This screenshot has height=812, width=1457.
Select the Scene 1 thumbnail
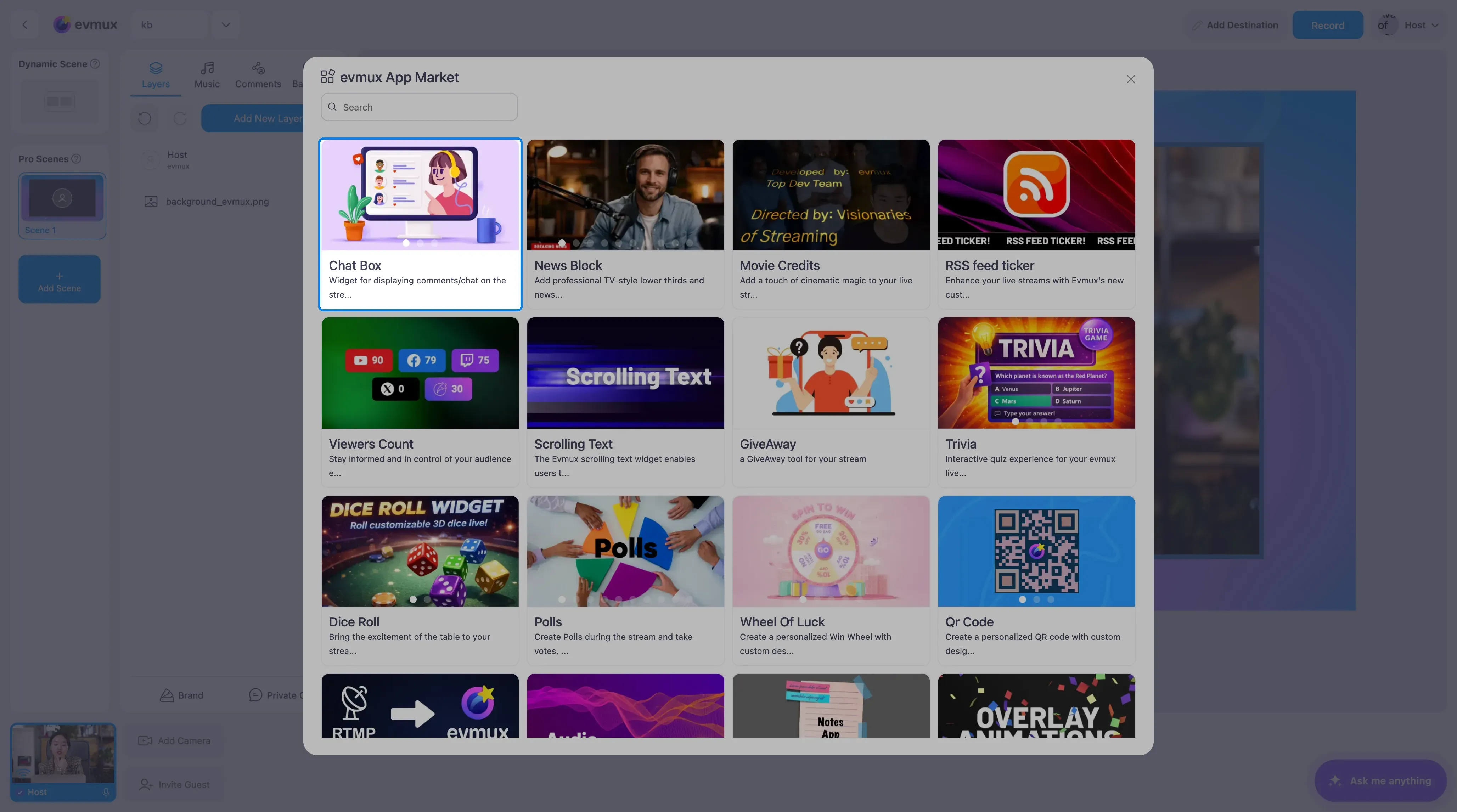tap(62, 206)
